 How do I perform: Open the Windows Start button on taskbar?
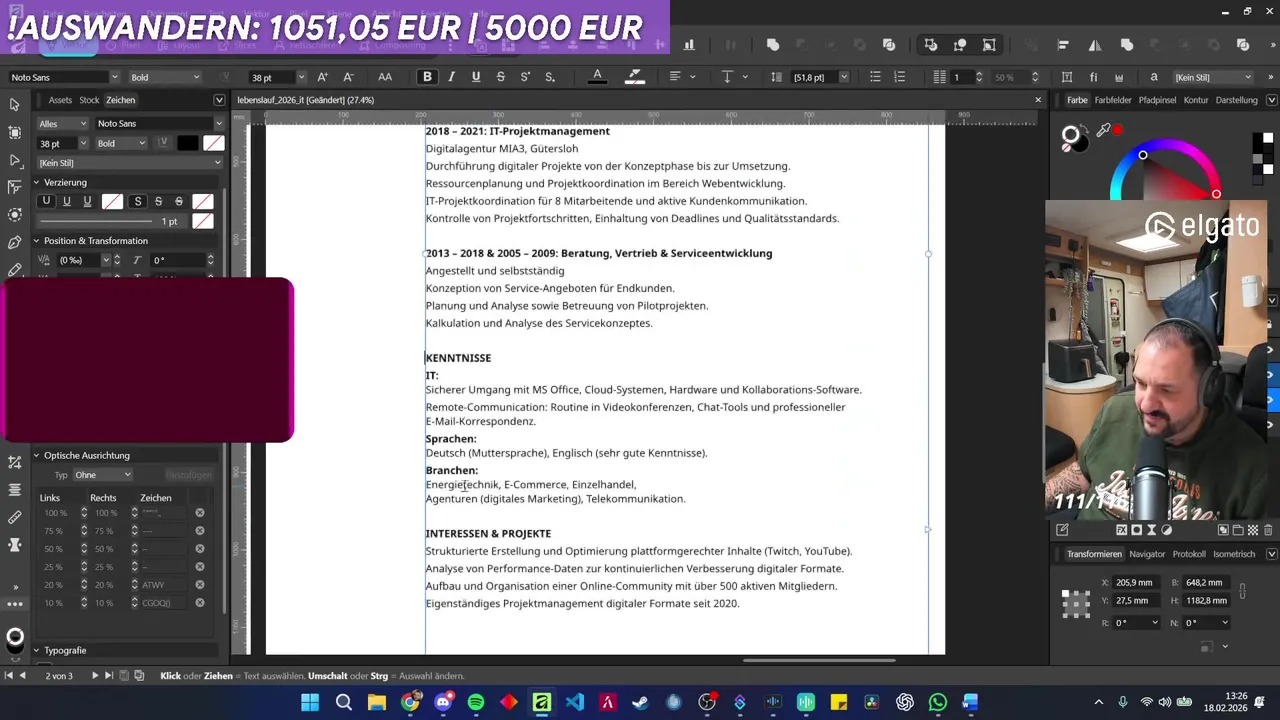point(310,702)
